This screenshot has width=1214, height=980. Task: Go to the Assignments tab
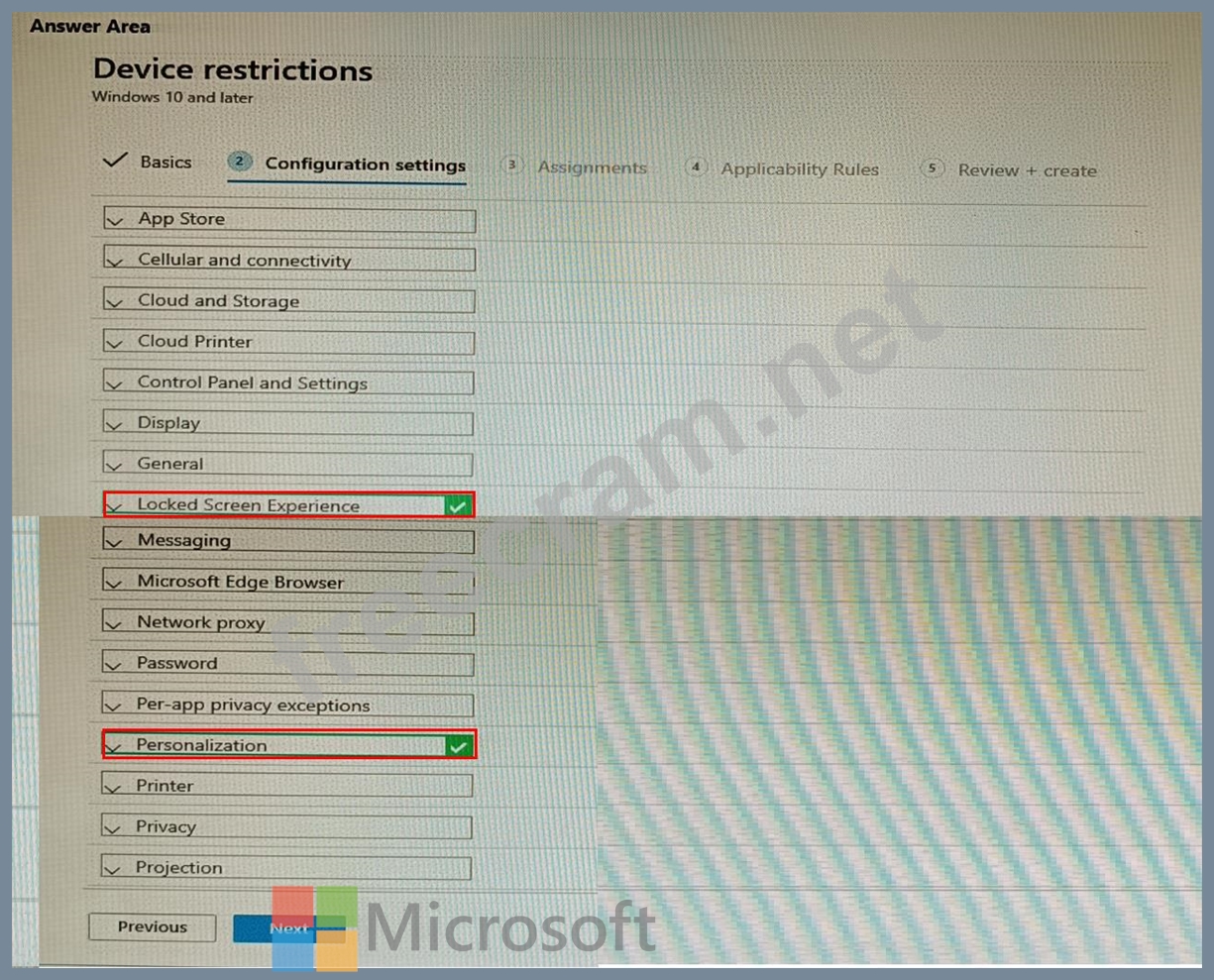point(591,168)
